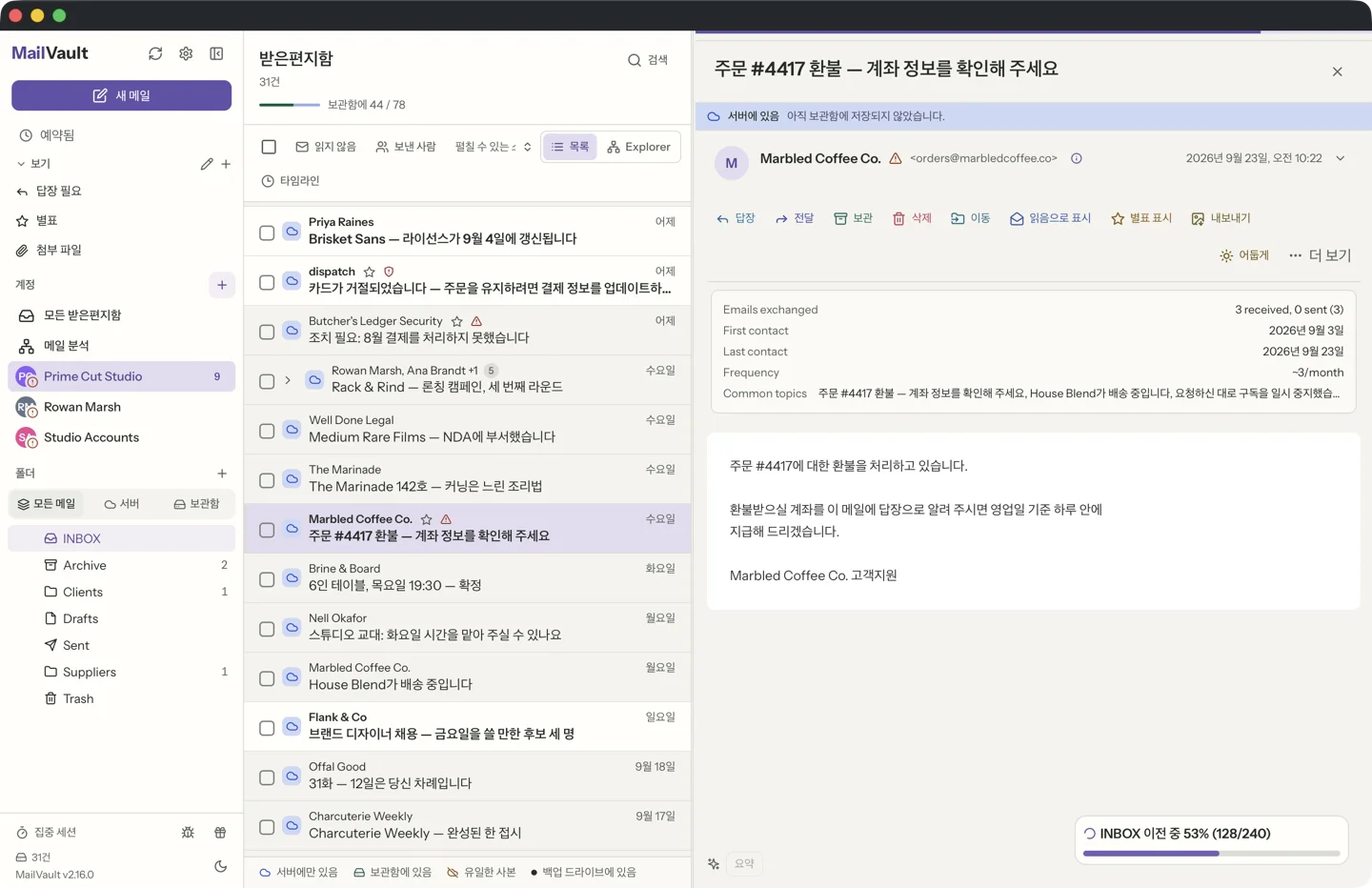Select the 서버 folder filter tab
Viewport: 1372px width, 888px height.
click(121, 504)
